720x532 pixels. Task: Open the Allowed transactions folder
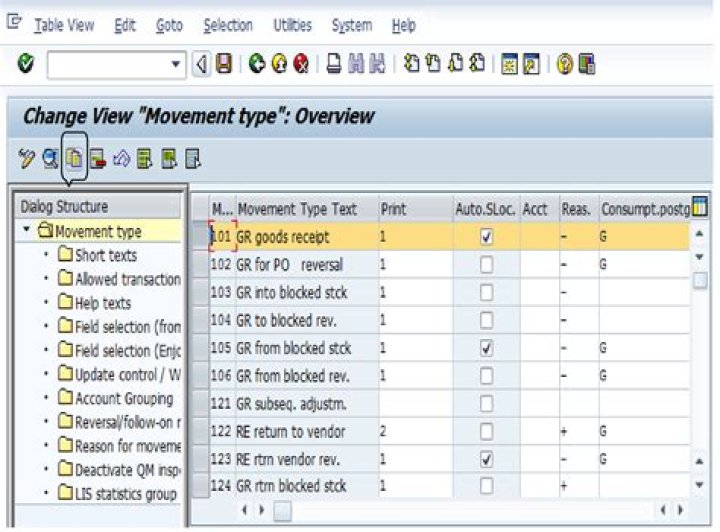pos(119,279)
